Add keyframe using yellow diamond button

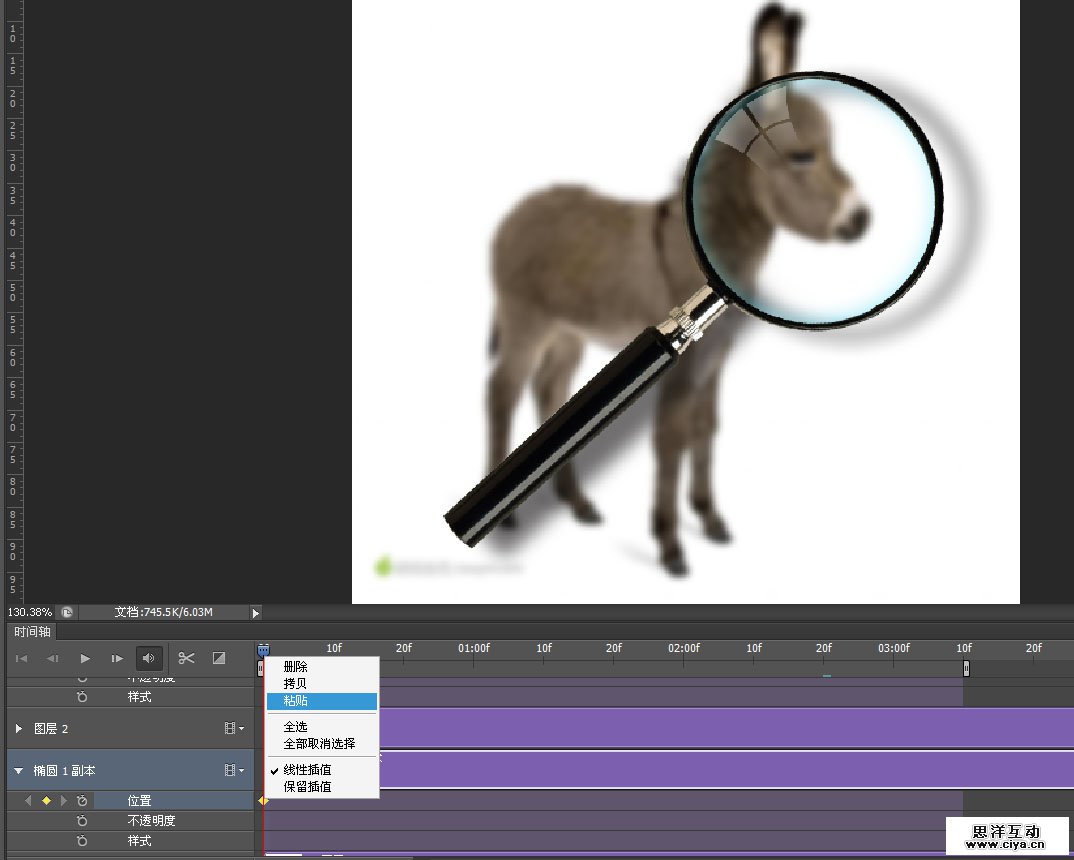pyautogui.click(x=46, y=801)
